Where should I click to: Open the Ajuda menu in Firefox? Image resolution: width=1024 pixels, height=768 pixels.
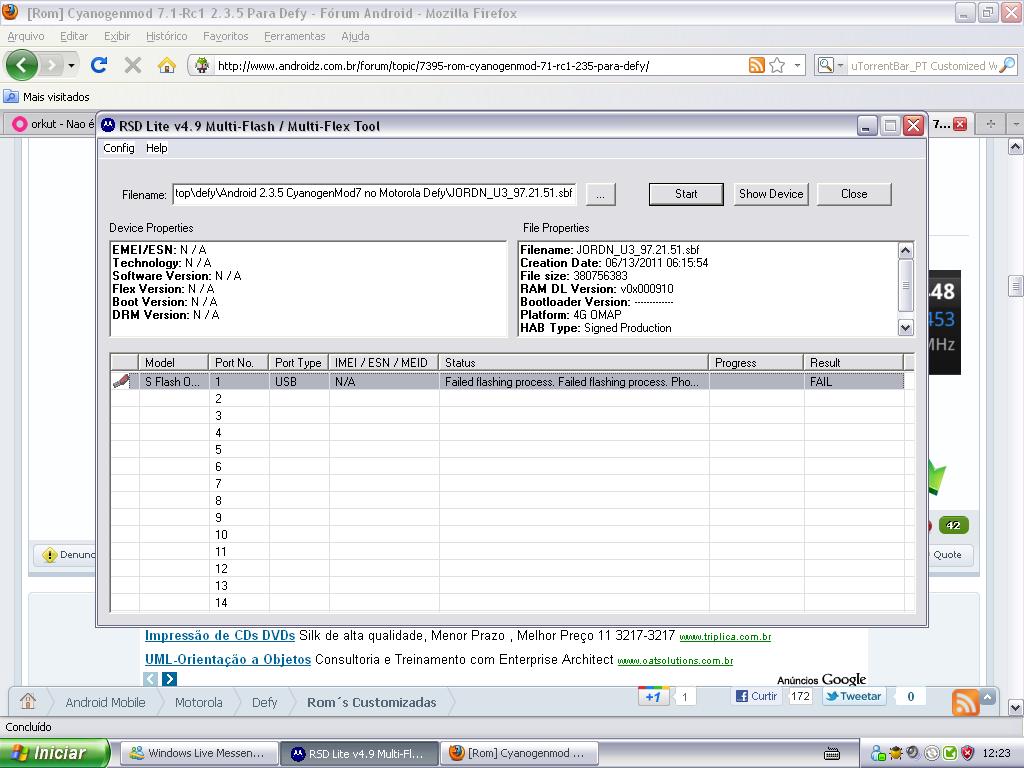[x=355, y=36]
